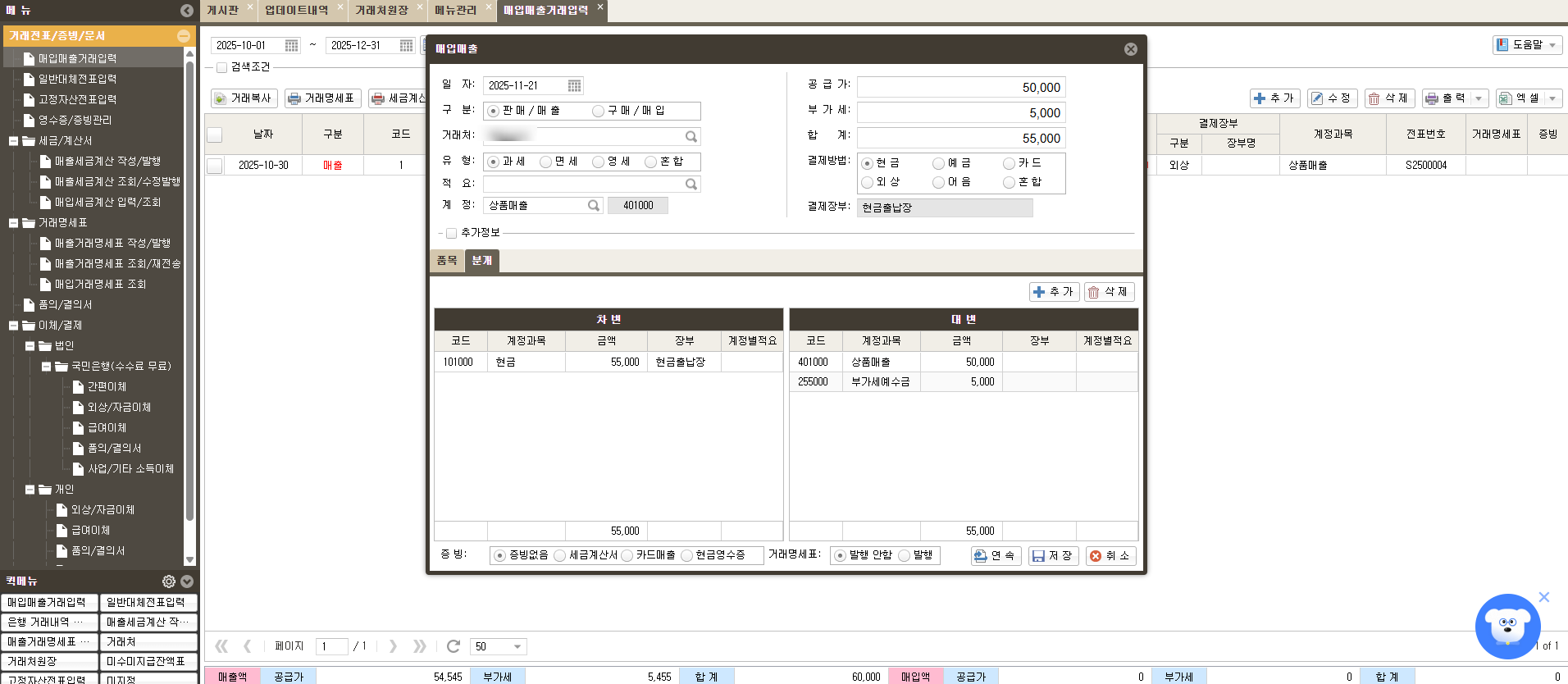This screenshot has height=684, width=1568.
Task: Click the 분개 추가 plus button
Action: 1054,292
